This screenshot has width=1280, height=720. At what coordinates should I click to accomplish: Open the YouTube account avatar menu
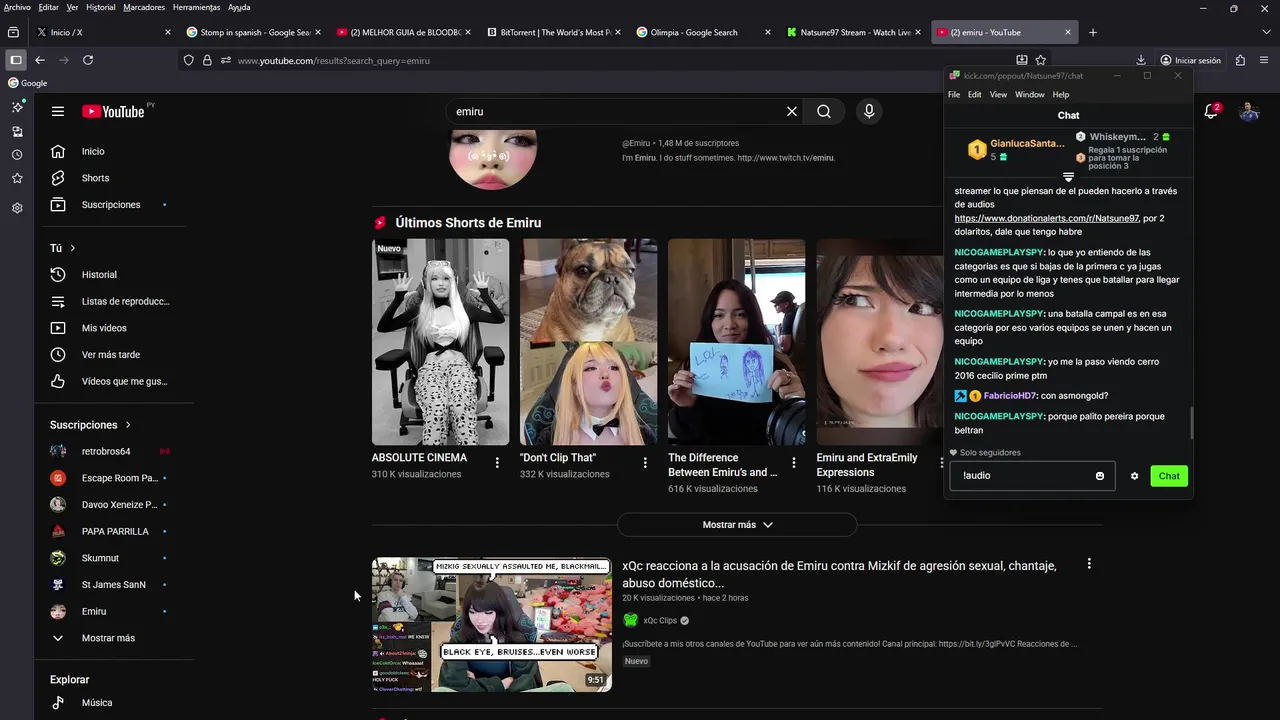click(1249, 112)
